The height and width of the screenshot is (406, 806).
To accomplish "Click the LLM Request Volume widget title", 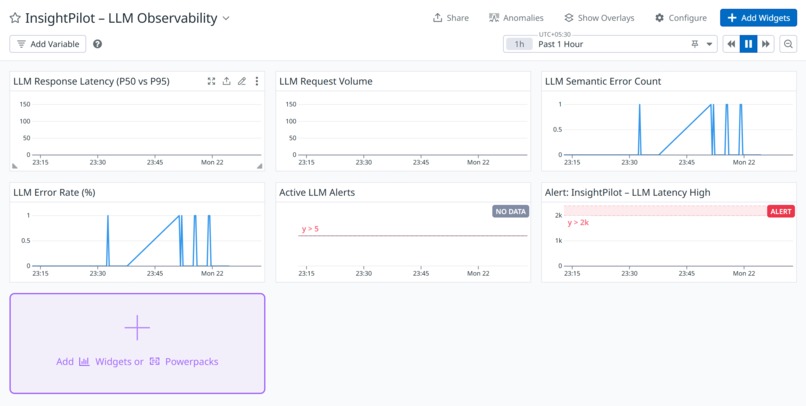I will 326,81.
